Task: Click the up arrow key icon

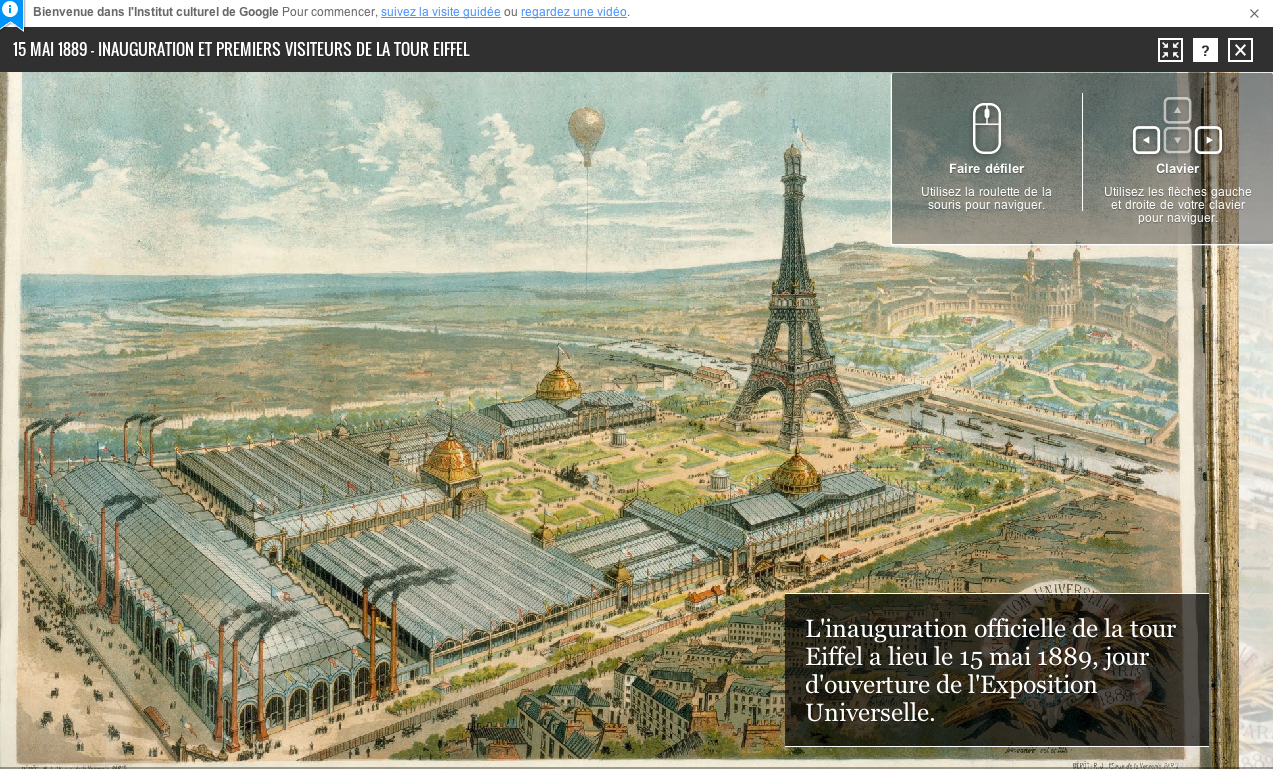Action: click(x=1178, y=110)
